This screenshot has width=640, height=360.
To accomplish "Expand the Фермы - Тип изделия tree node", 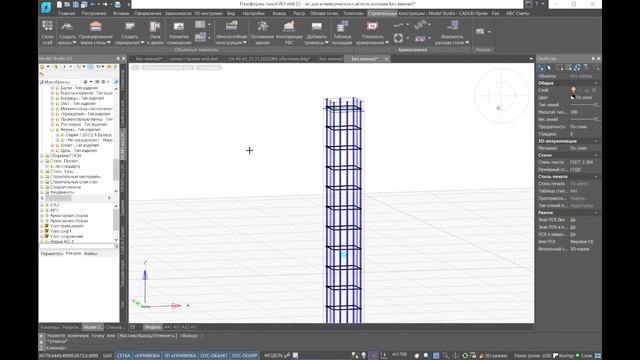I will 52,129.
